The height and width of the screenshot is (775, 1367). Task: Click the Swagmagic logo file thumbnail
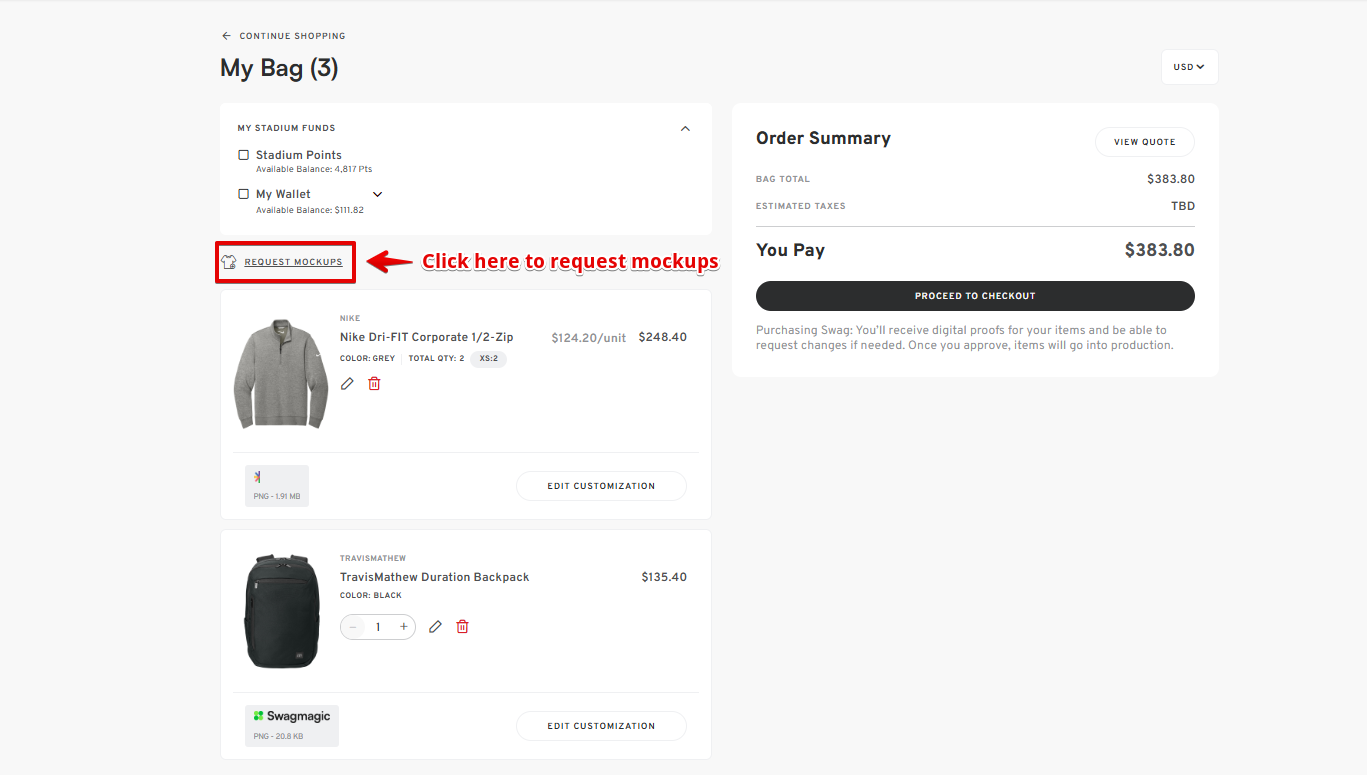coord(292,725)
